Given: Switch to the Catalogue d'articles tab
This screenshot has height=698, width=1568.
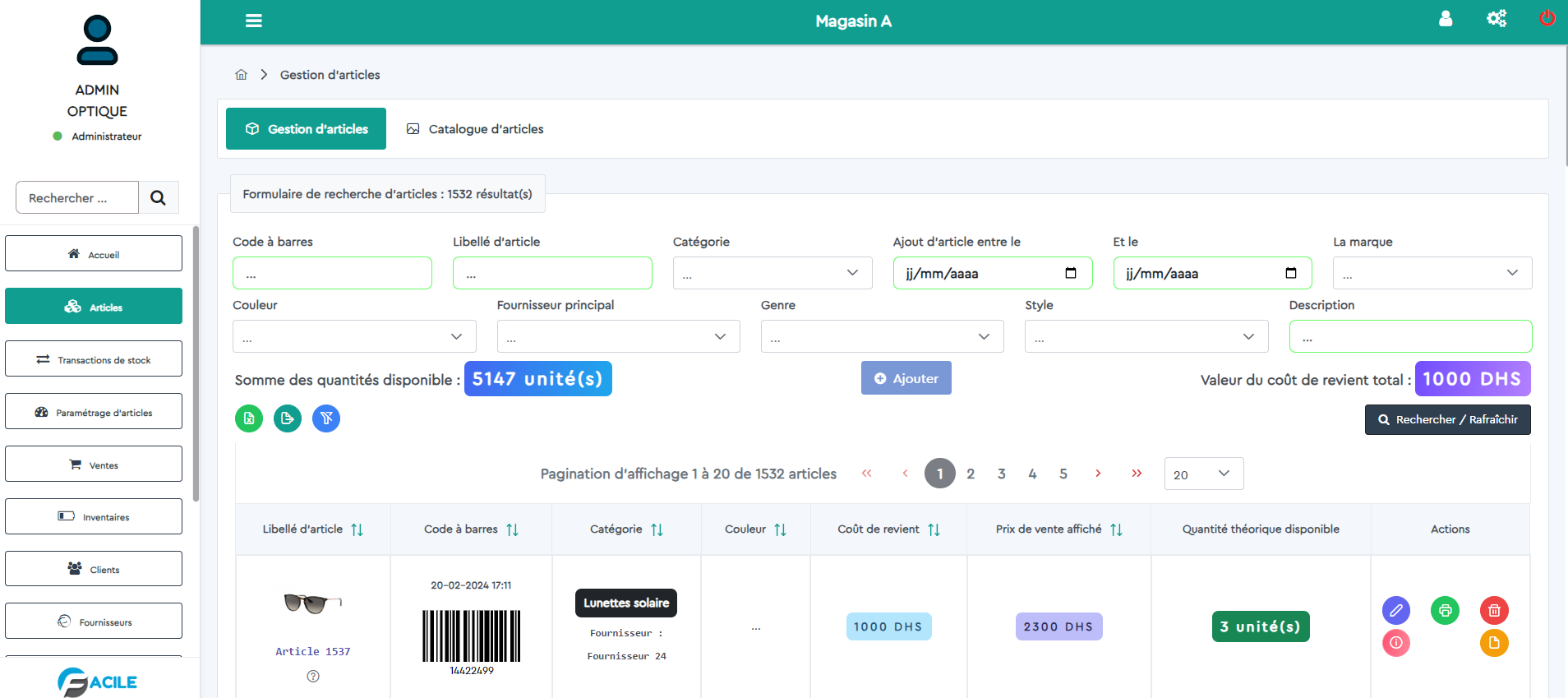Looking at the screenshot, I should point(475,129).
